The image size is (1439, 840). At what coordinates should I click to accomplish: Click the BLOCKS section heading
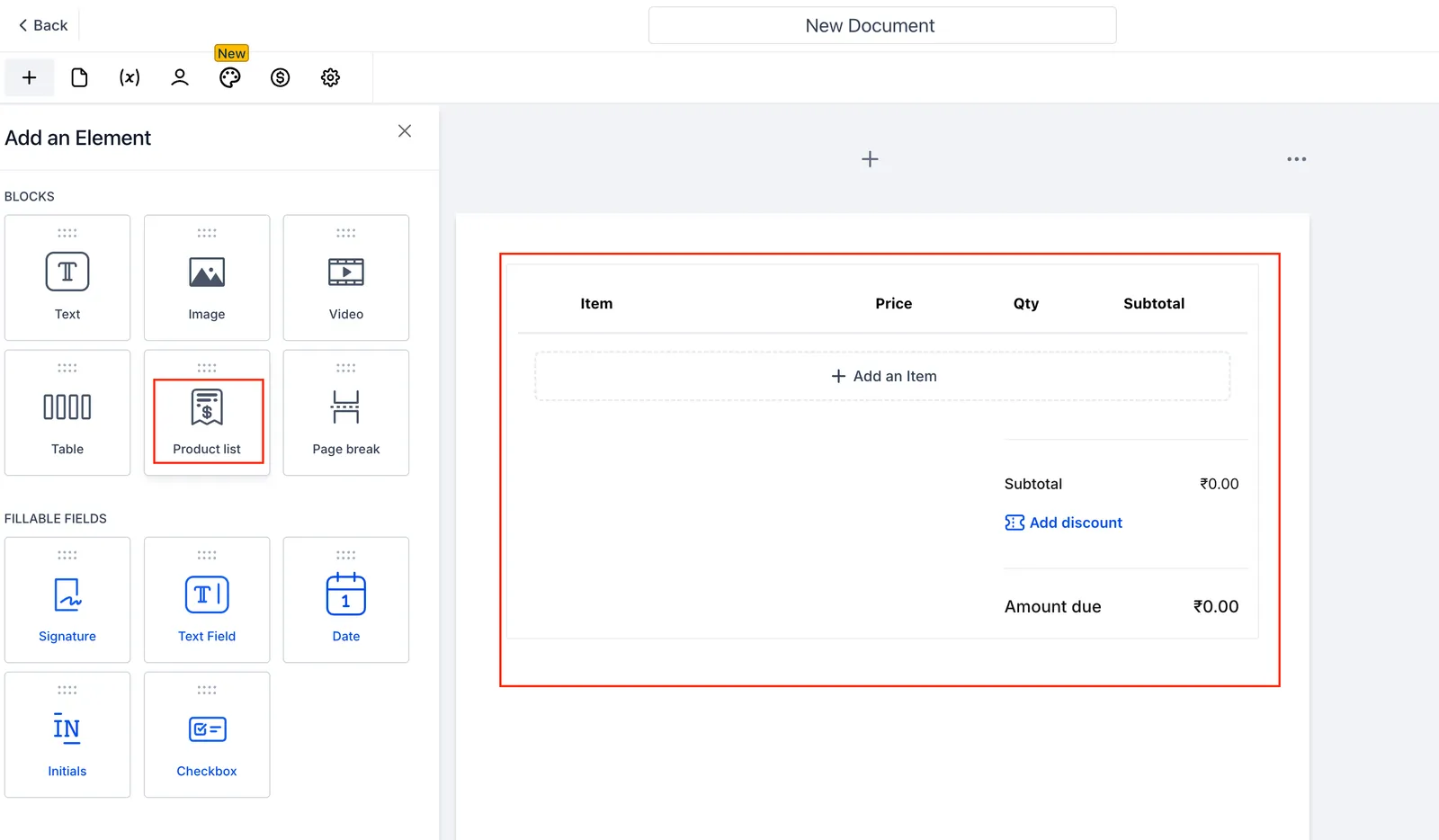tap(30, 196)
